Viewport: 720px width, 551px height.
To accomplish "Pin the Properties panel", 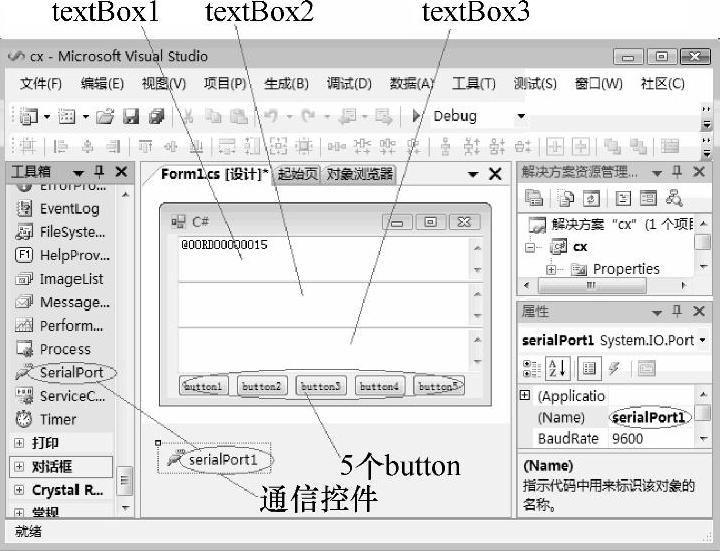I will [677, 311].
